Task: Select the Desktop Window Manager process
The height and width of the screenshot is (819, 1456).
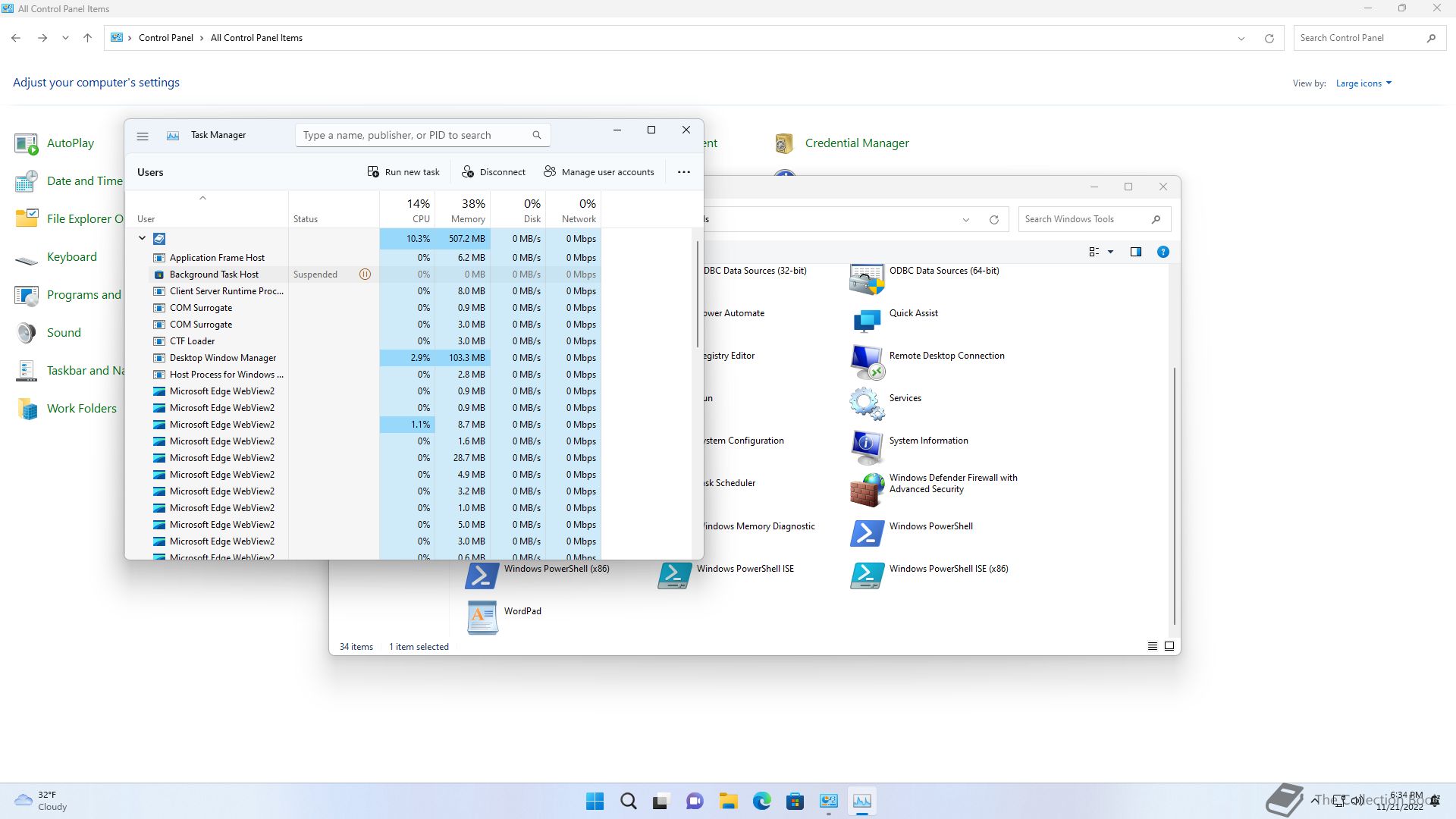Action: [x=375, y=358]
